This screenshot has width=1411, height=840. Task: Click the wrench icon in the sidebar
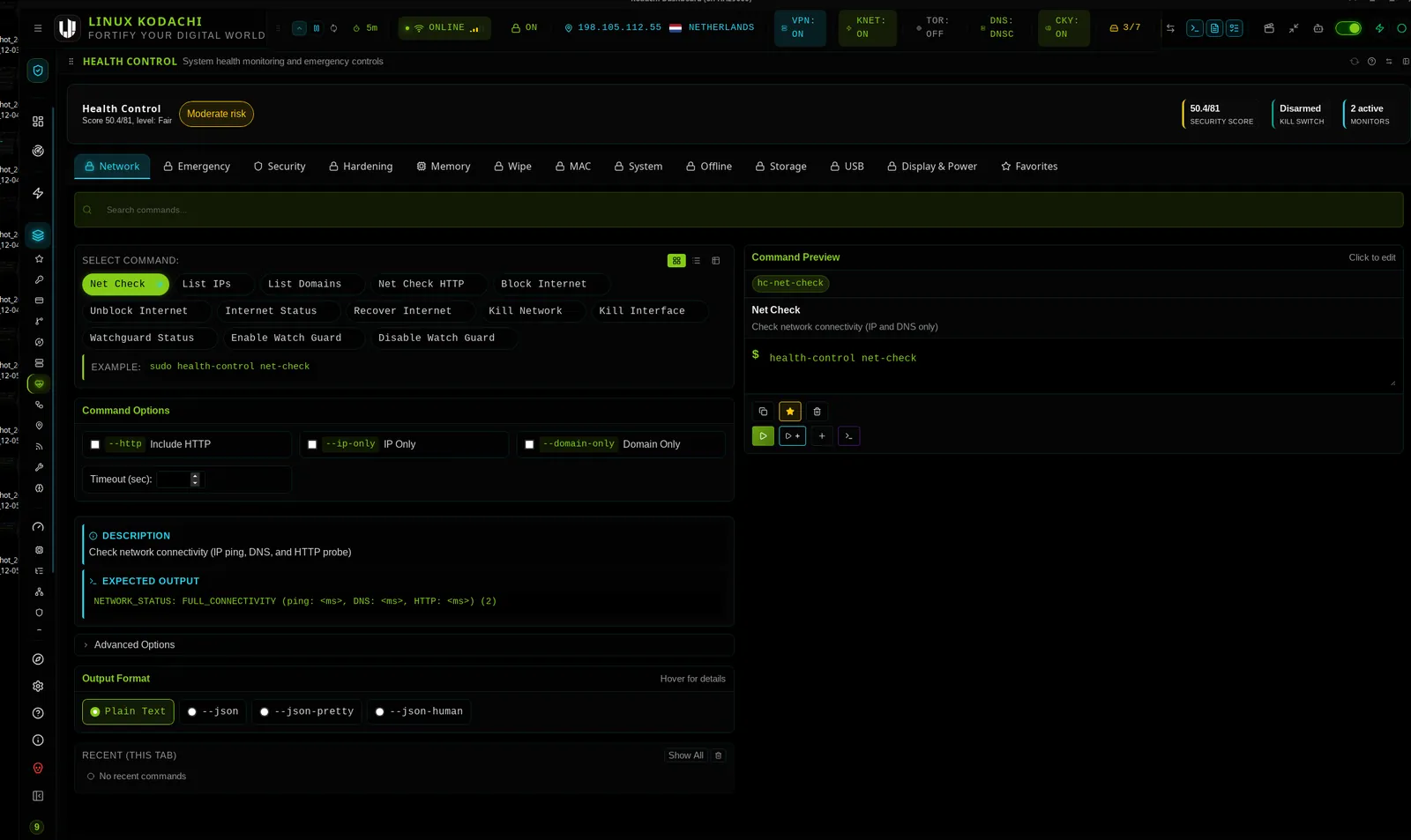[39, 467]
